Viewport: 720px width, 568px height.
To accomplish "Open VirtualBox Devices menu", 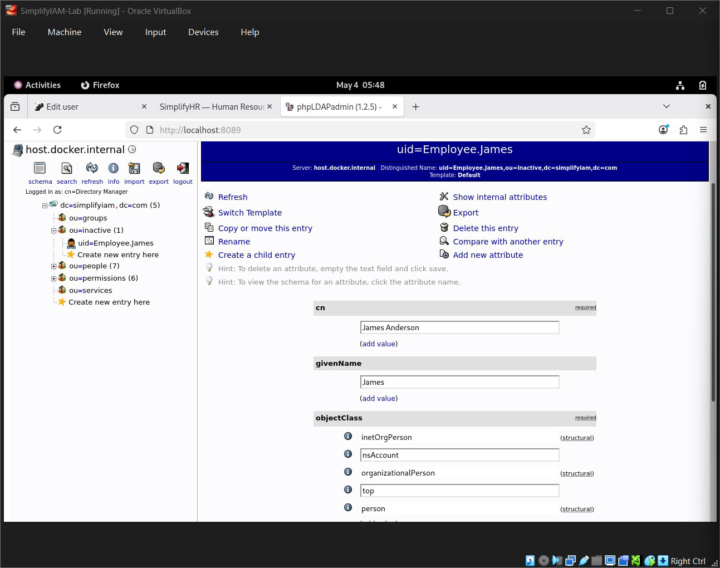I will tap(203, 32).
